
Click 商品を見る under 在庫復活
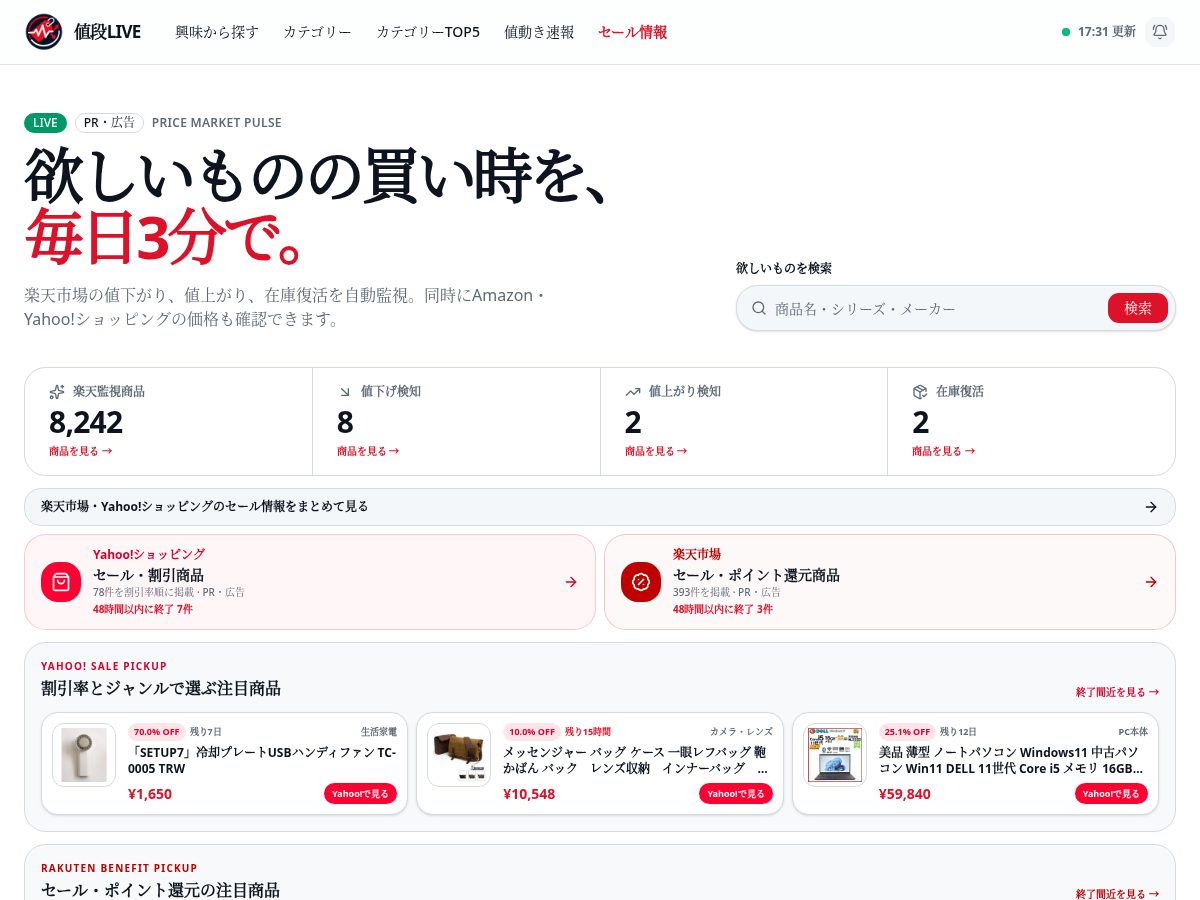[x=943, y=451]
